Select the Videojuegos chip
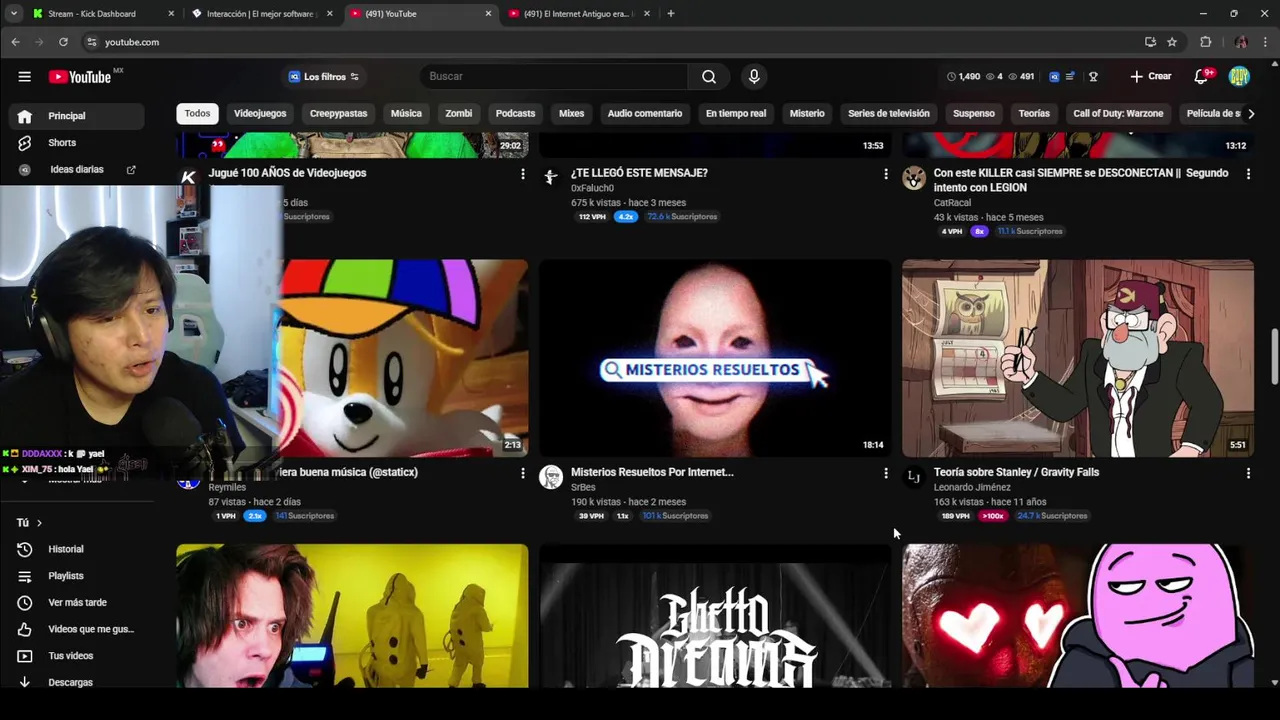 260,113
